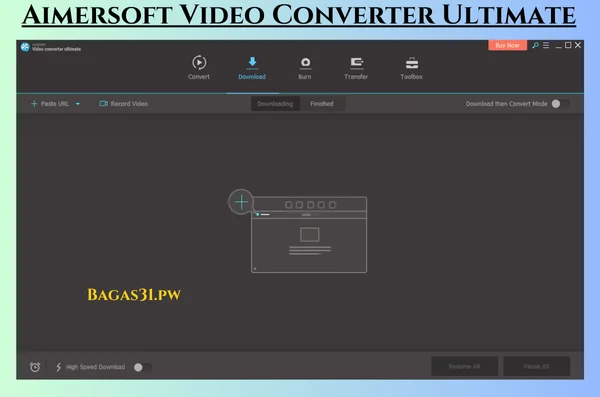Click the Record Video button

click(x=124, y=104)
